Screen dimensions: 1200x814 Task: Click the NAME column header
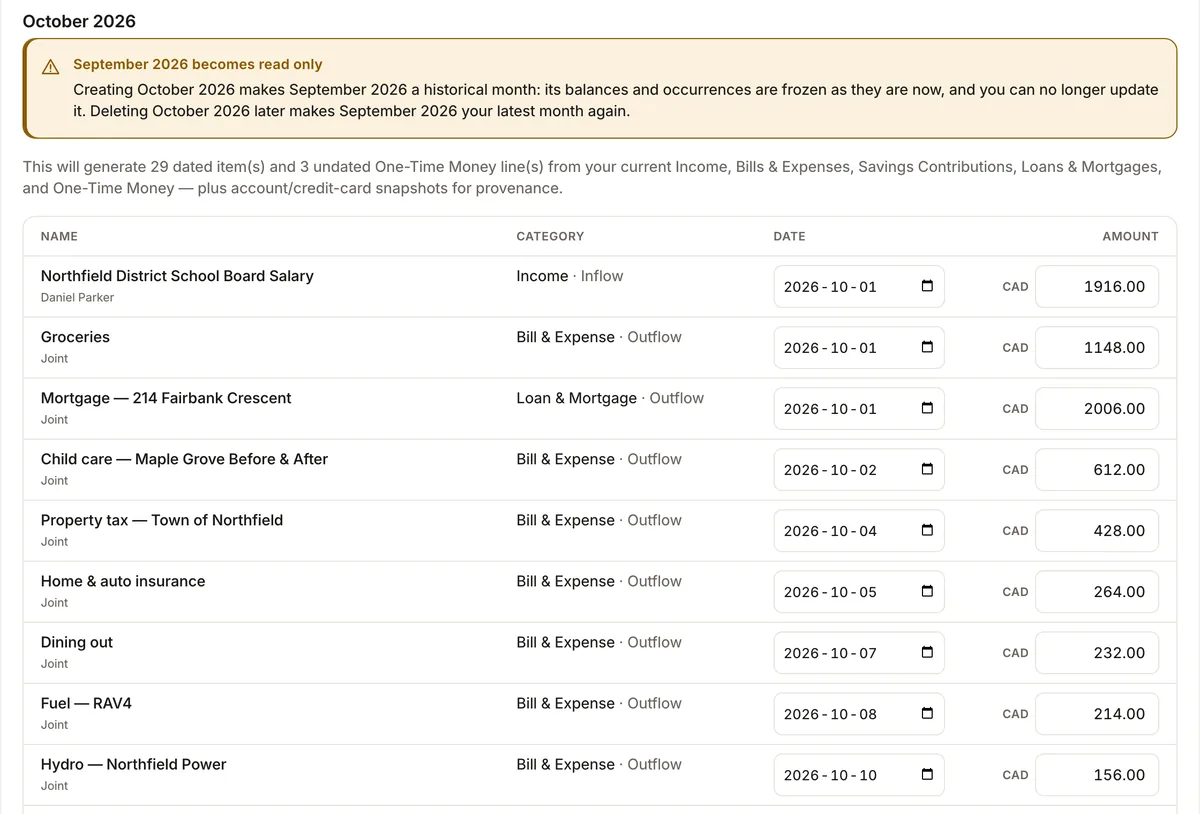click(x=59, y=236)
